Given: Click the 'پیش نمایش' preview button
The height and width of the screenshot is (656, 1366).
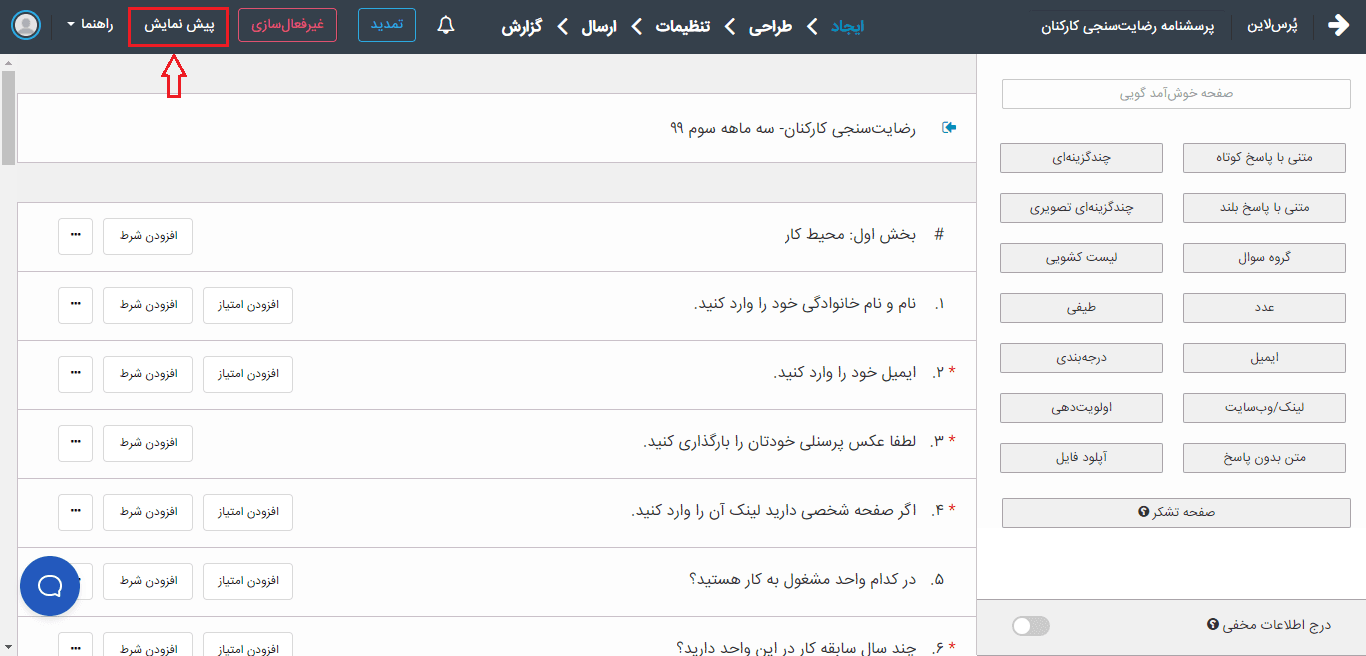Looking at the screenshot, I should point(179,26).
